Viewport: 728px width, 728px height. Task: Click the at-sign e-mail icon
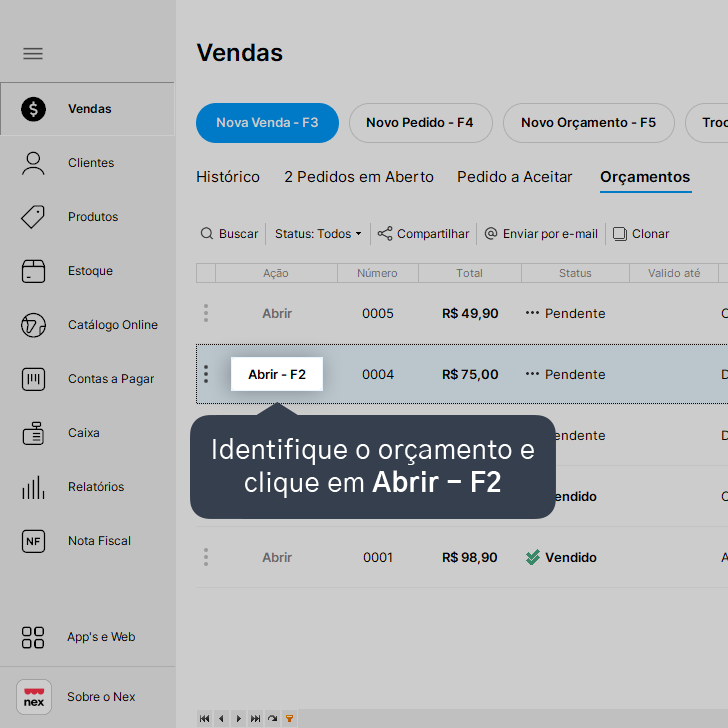491,233
